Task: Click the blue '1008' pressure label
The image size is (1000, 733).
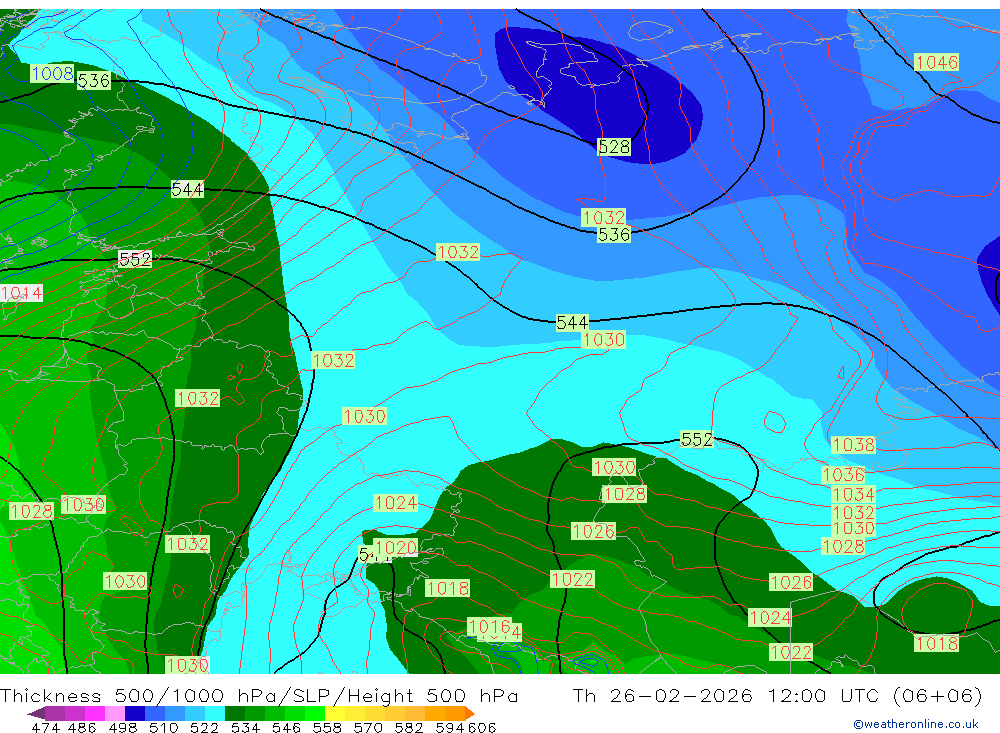Action: [52, 73]
